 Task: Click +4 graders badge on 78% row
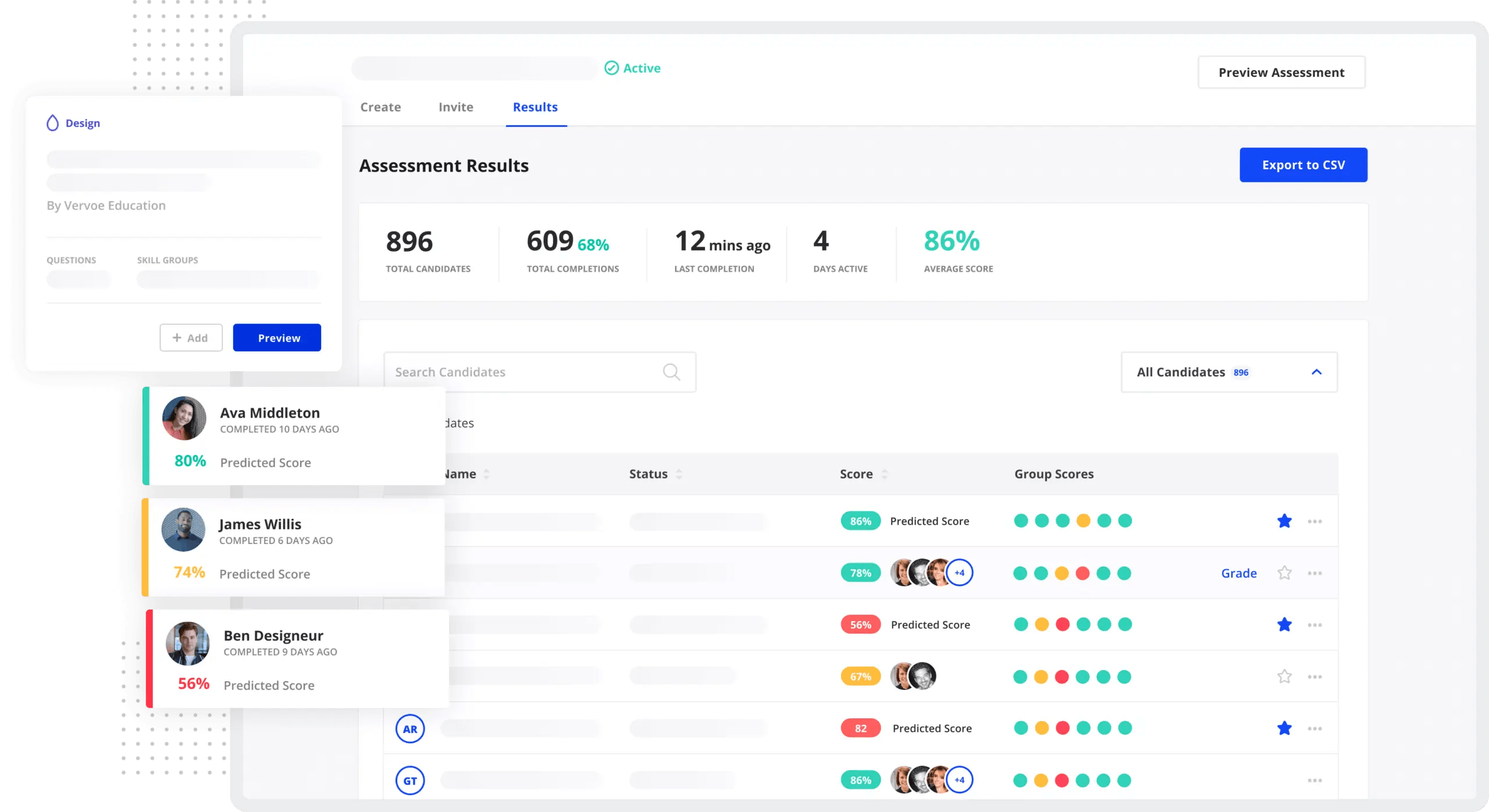tap(960, 573)
